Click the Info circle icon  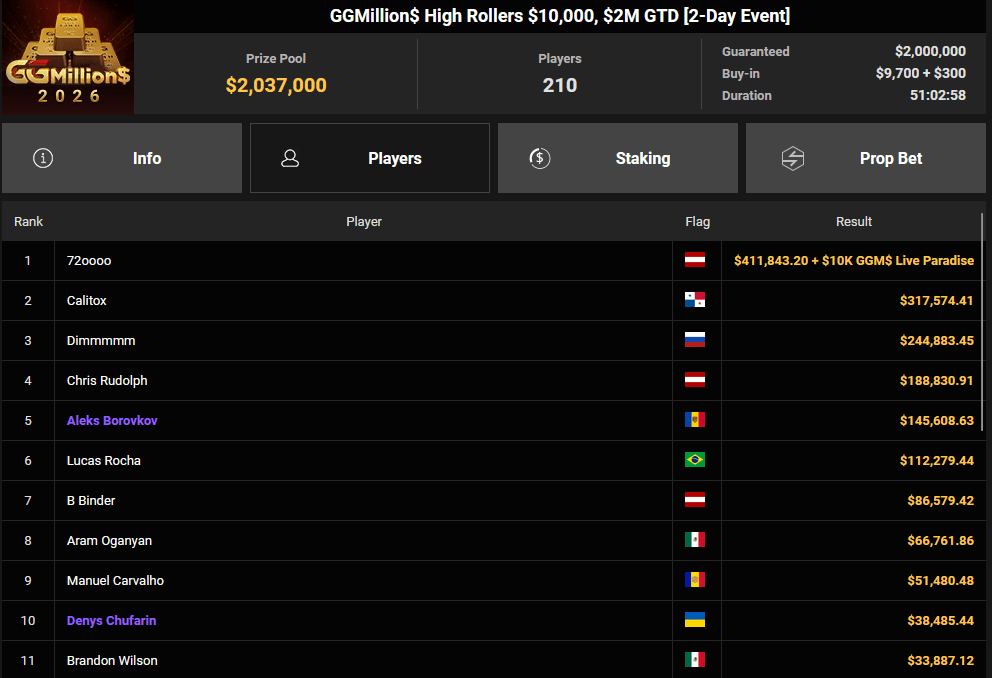[43, 158]
